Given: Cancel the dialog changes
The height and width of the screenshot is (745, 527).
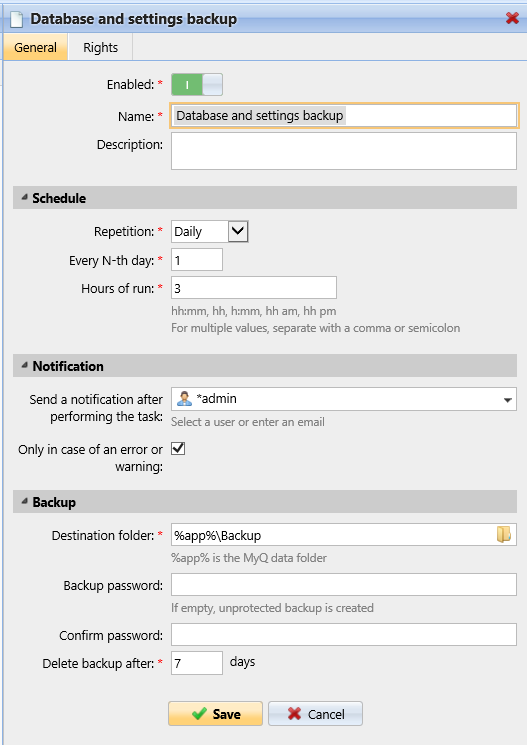Looking at the screenshot, I should [x=316, y=713].
